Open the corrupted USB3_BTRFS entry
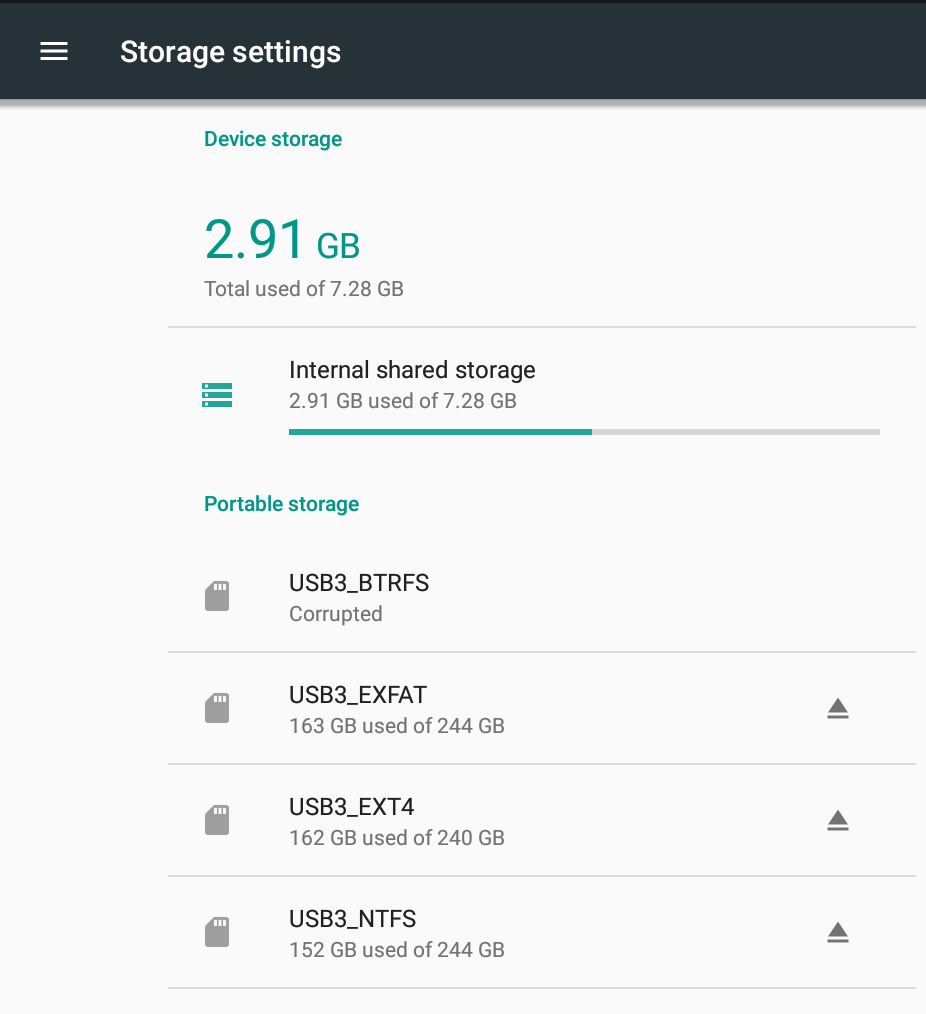This screenshot has width=926, height=1014. [542, 596]
